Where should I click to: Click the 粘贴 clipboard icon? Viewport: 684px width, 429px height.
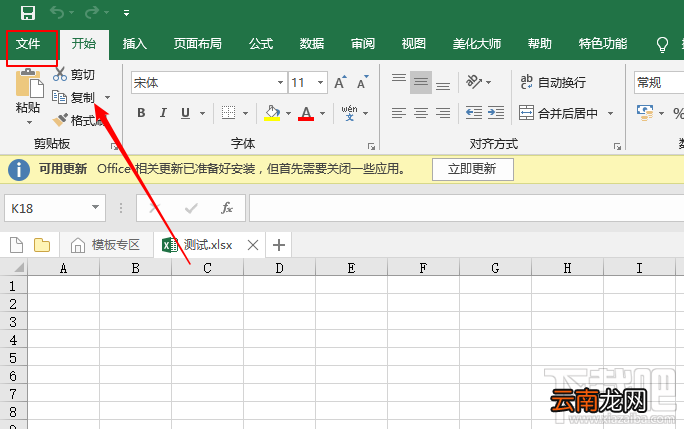(x=29, y=83)
